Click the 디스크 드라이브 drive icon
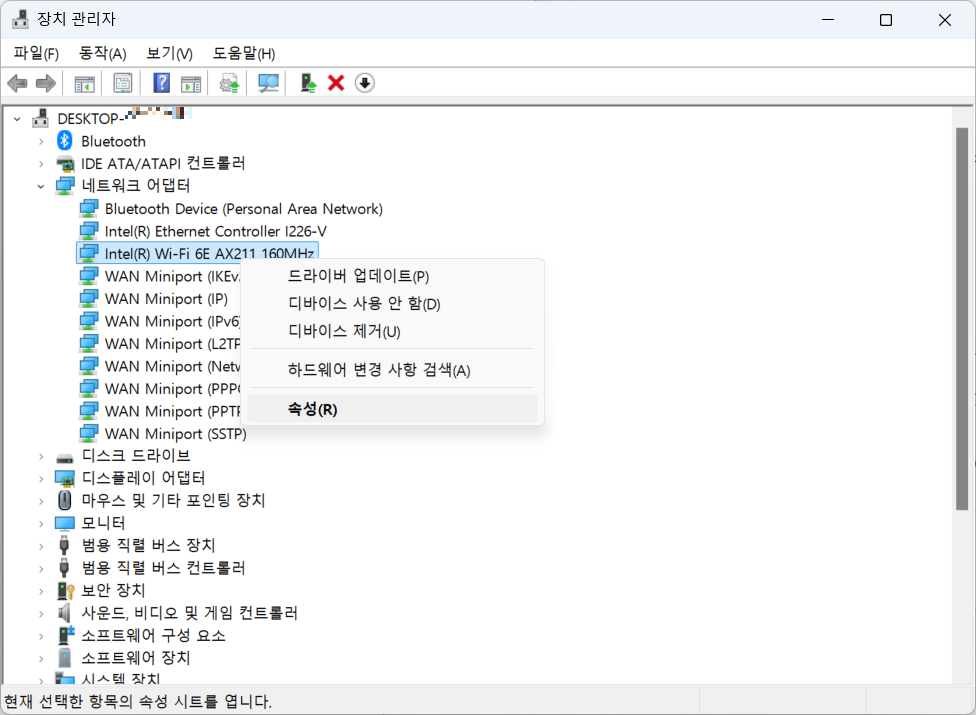The image size is (976, 715). coord(65,459)
